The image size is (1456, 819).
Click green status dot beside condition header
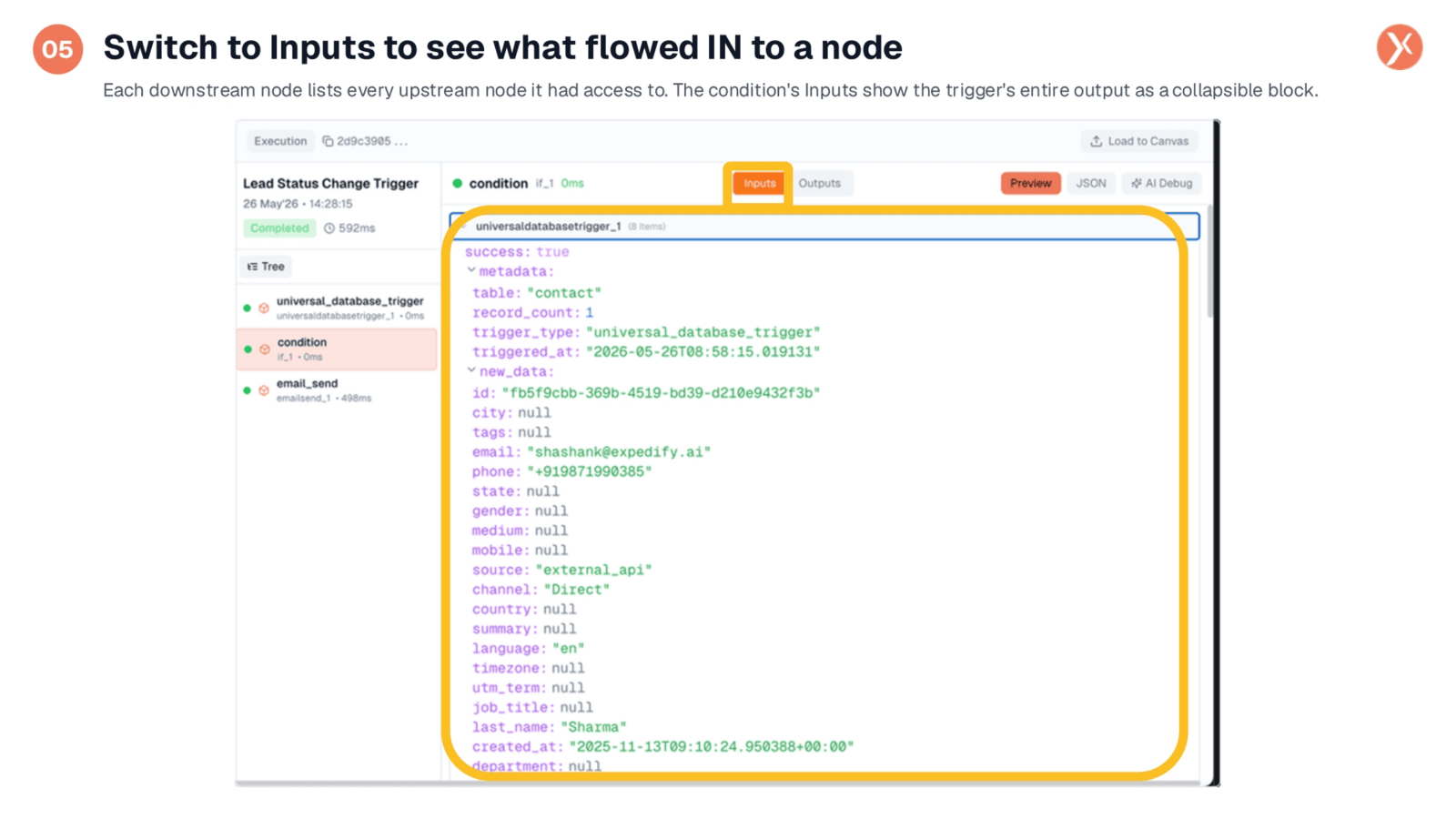coord(458,183)
